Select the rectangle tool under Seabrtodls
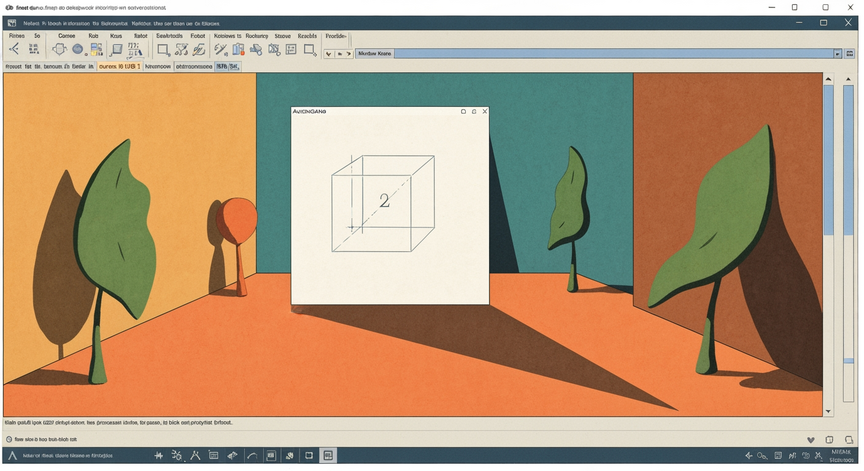 (163, 50)
